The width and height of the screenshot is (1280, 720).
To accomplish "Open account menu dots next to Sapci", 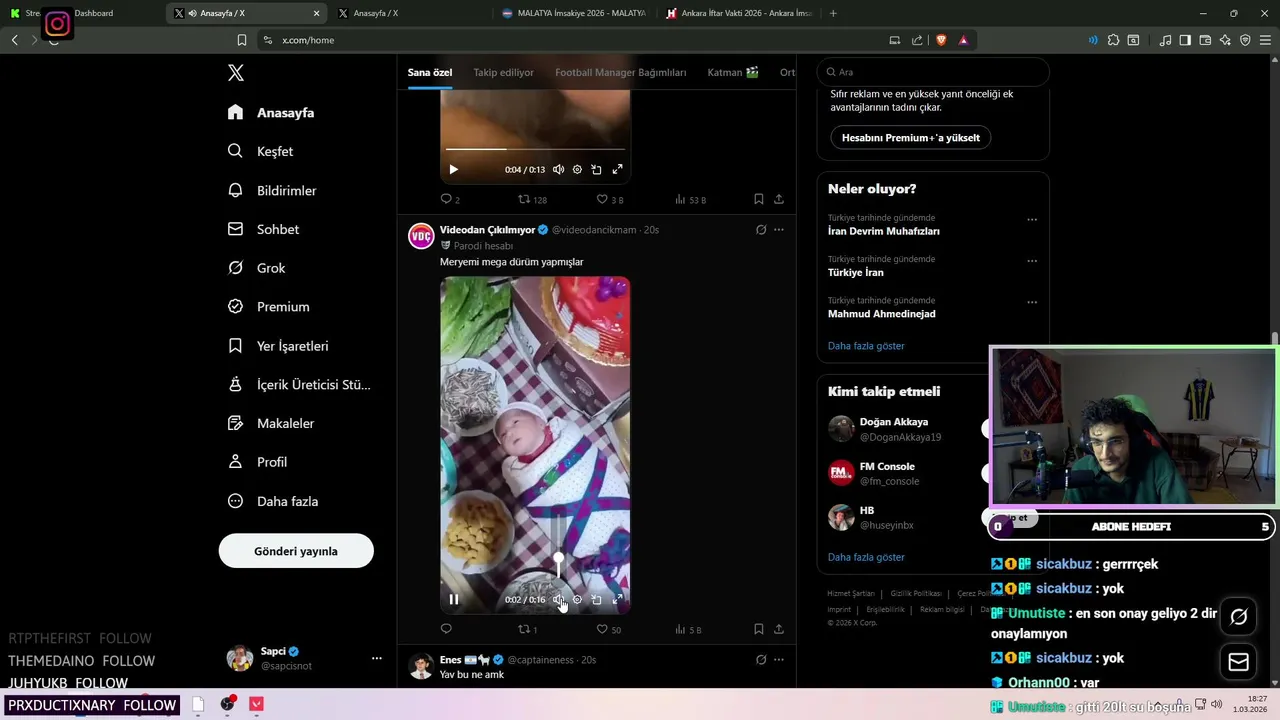I will pyautogui.click(x=376, y=658).
